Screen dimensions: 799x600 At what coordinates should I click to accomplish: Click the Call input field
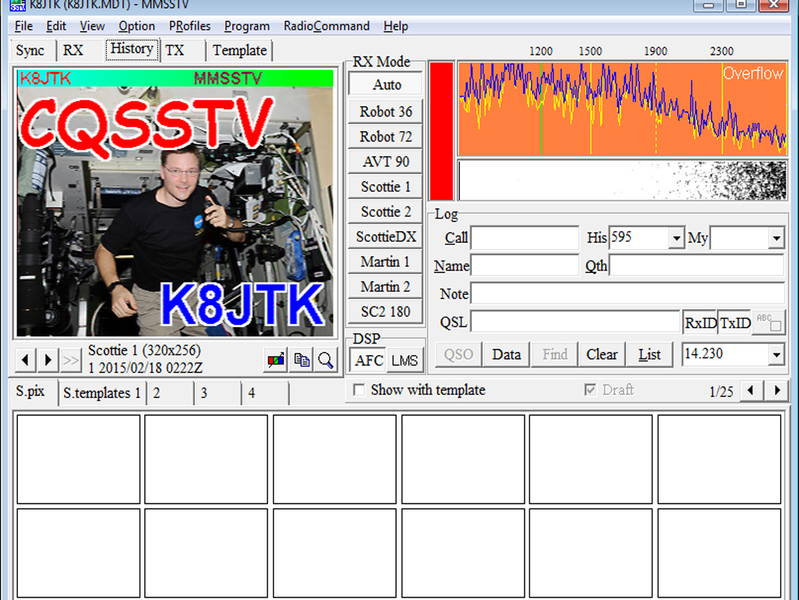[x=524, y=238]
